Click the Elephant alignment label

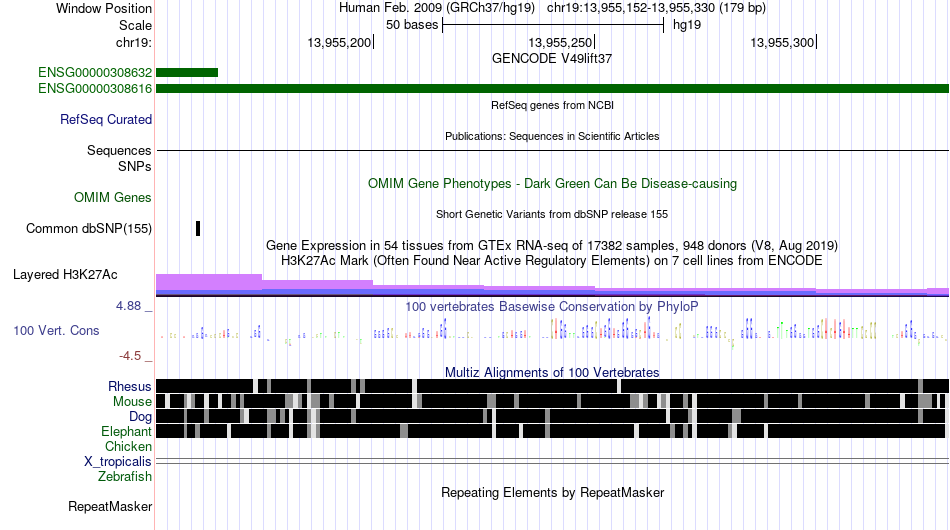point(126,432)
